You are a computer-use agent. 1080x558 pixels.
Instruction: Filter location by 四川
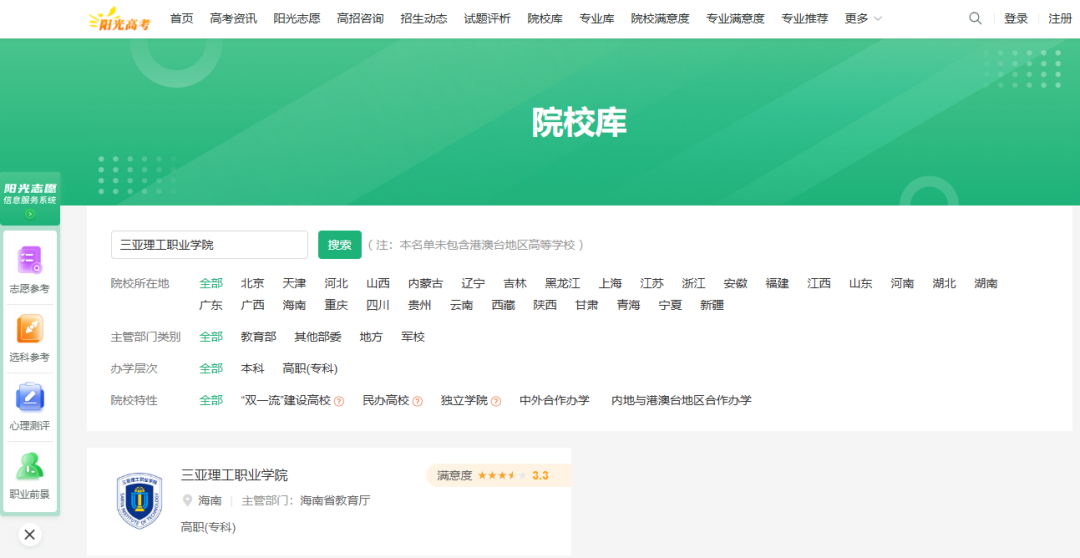coord(377,305)
